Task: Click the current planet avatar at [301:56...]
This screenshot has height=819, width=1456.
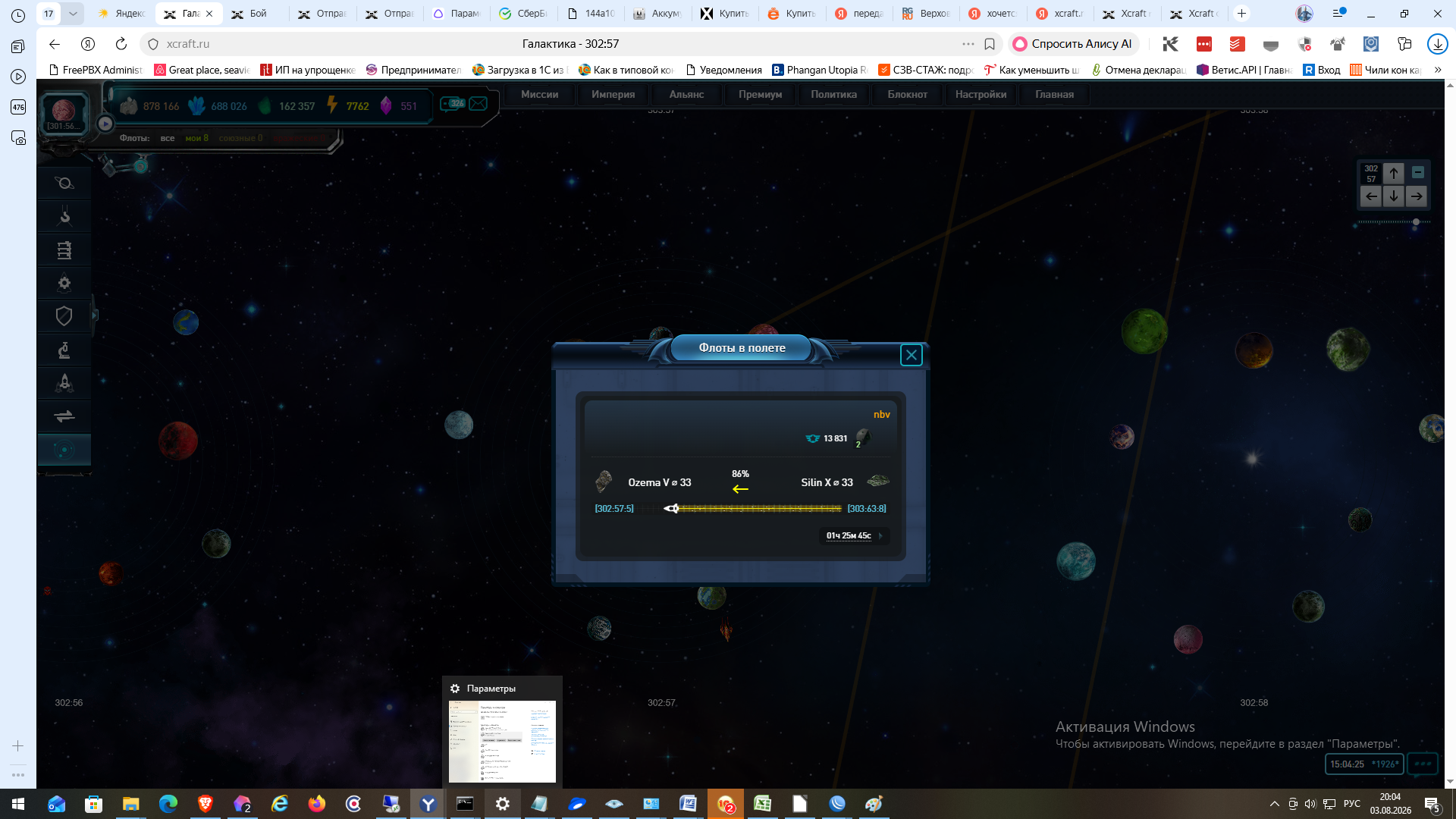Action: [x=64, y=112]
